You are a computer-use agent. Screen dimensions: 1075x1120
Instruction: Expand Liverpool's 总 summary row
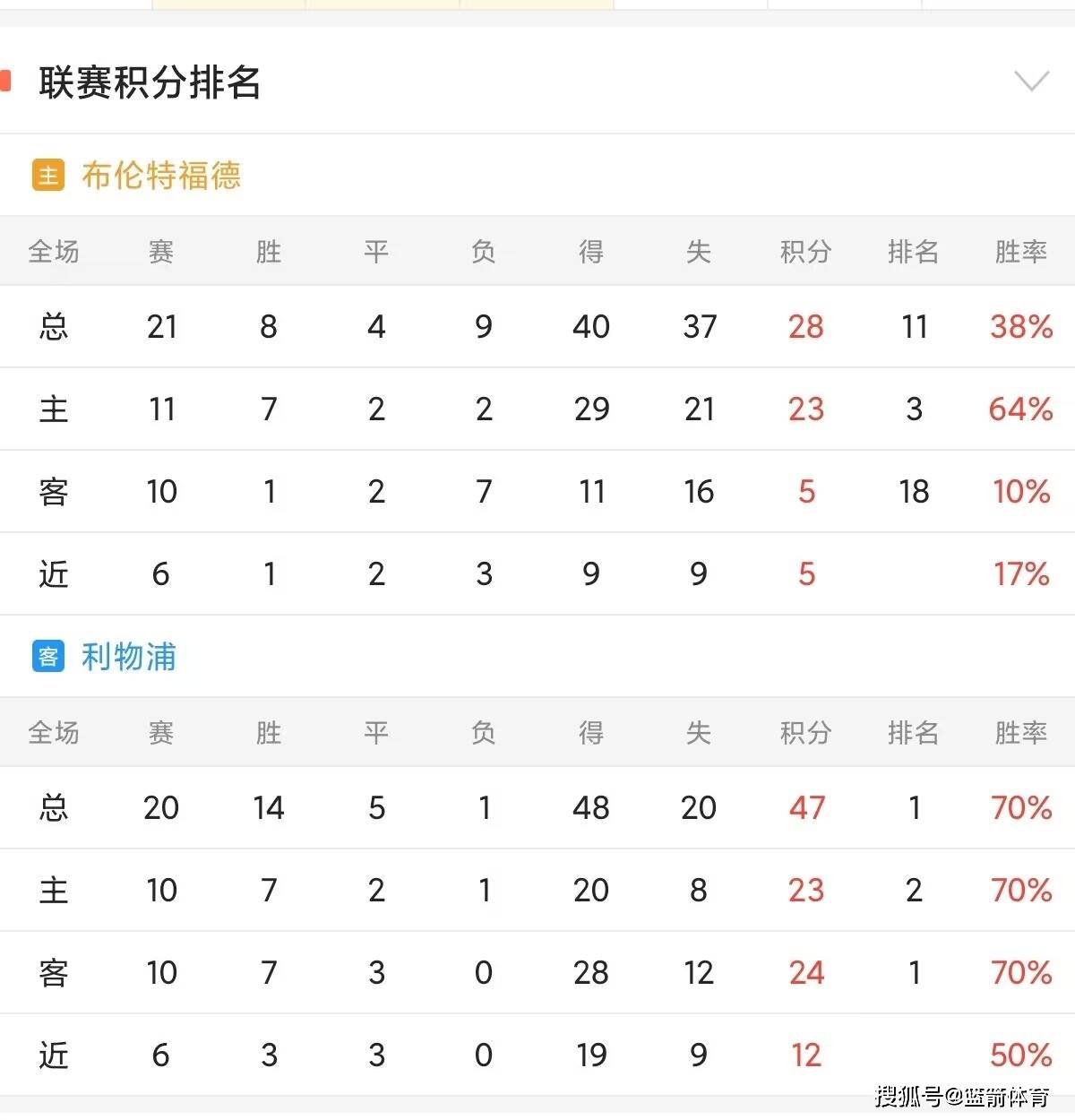point(53,807)
